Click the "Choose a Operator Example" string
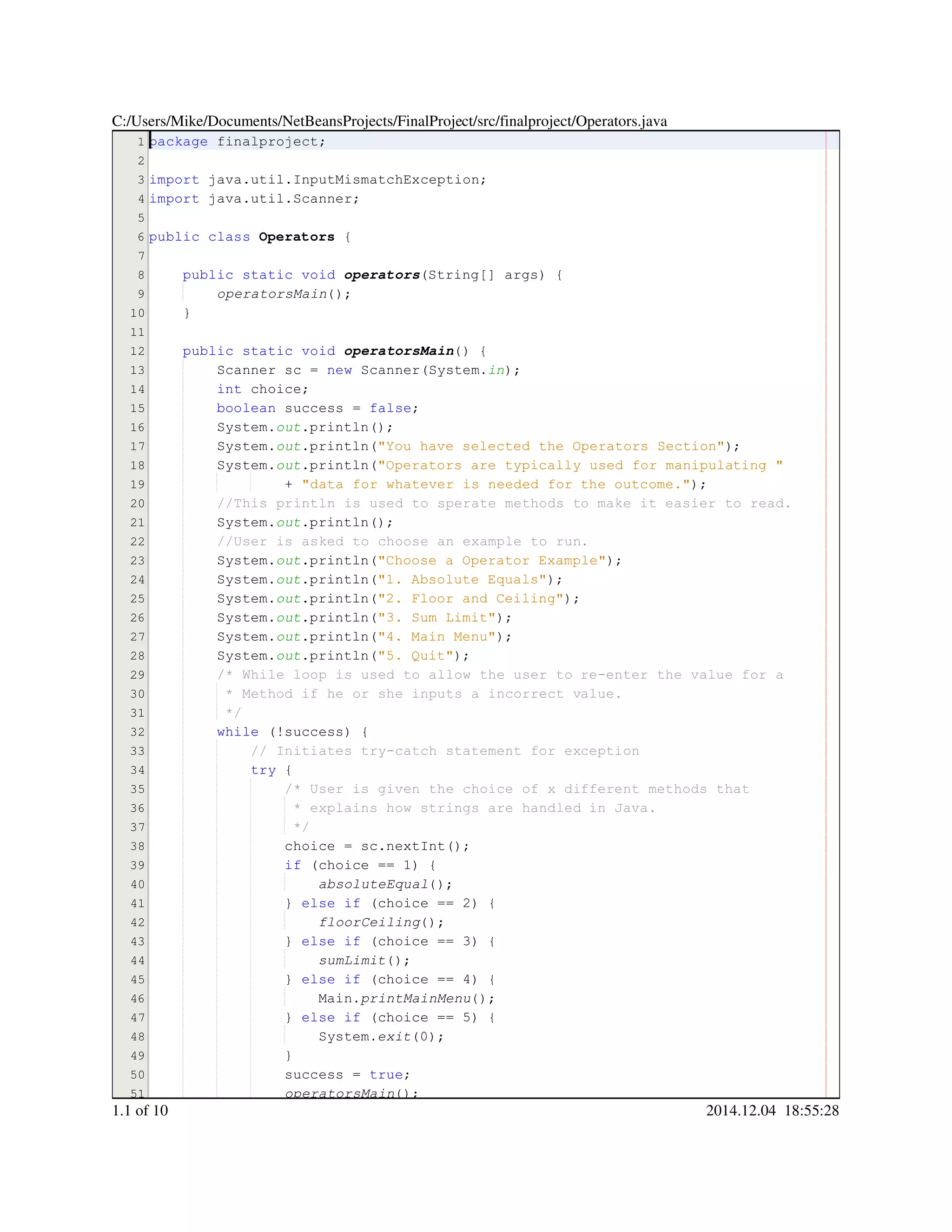 point(491,560)
